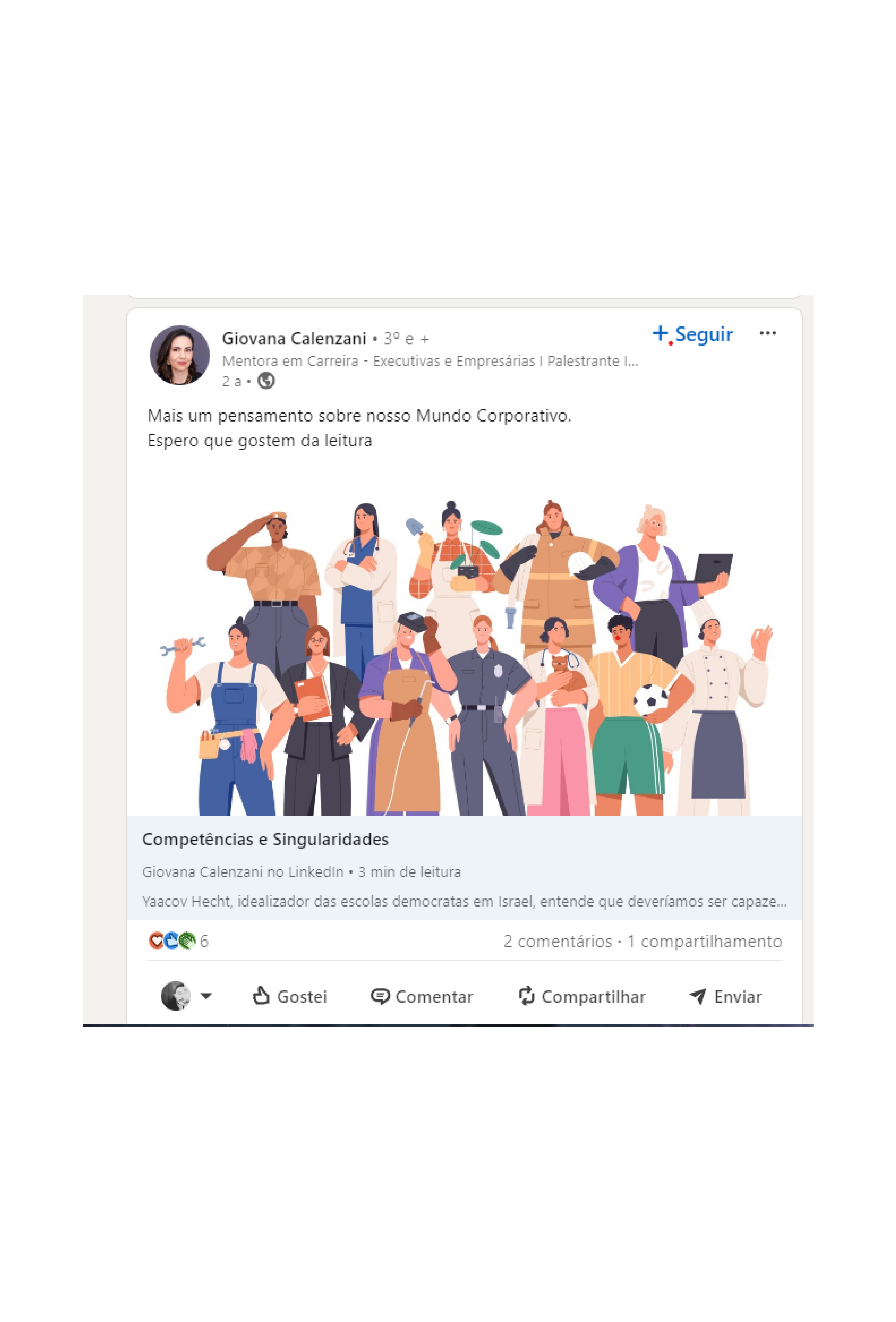Open the three-dot post options menu
Screen dimensions: 896x1322
(767, 333)
